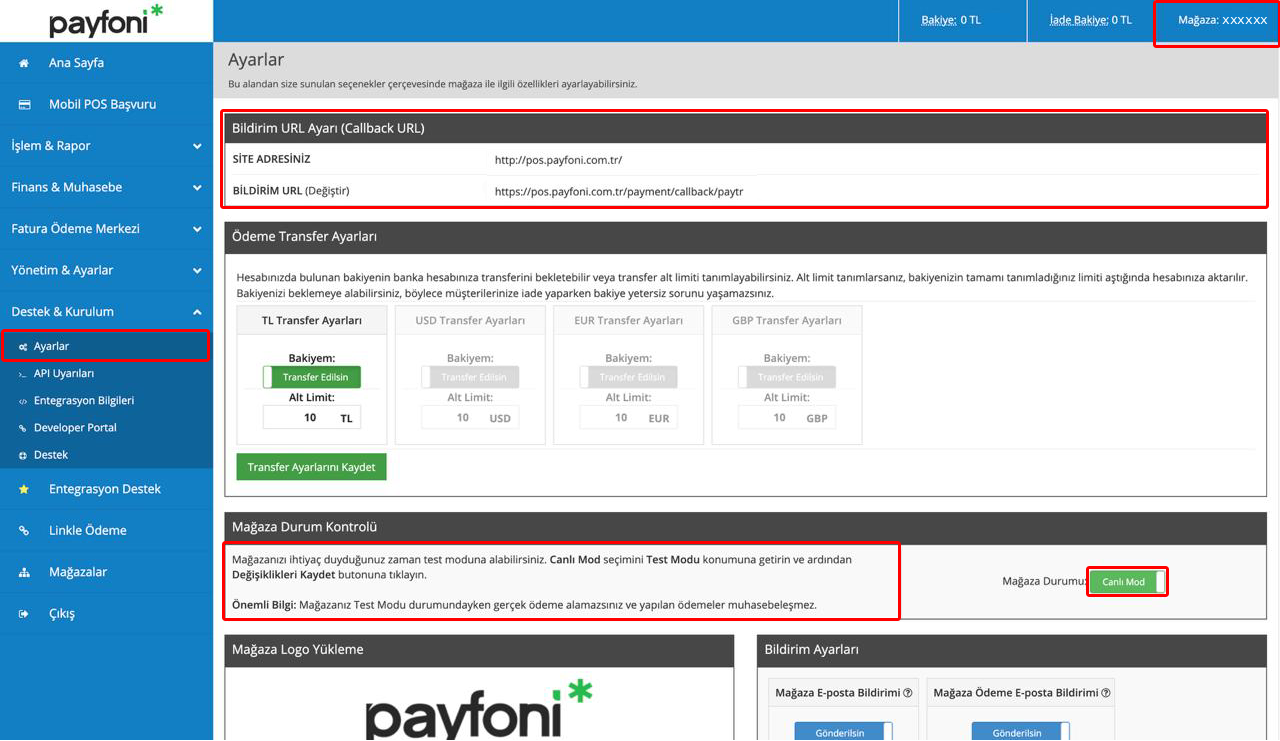
Task: Click the help icon next to Mağaza Ödeme E-posta Bildirimi
Action: coord(1107,692)
